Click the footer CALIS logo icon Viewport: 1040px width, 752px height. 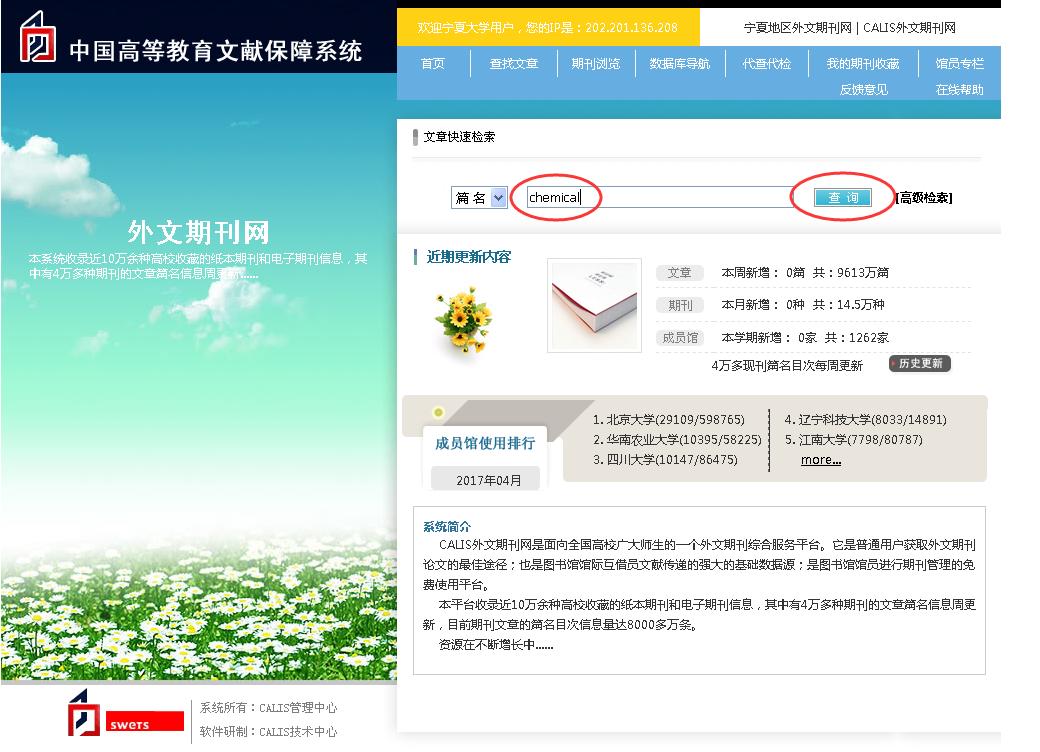(x=84, y=713)
